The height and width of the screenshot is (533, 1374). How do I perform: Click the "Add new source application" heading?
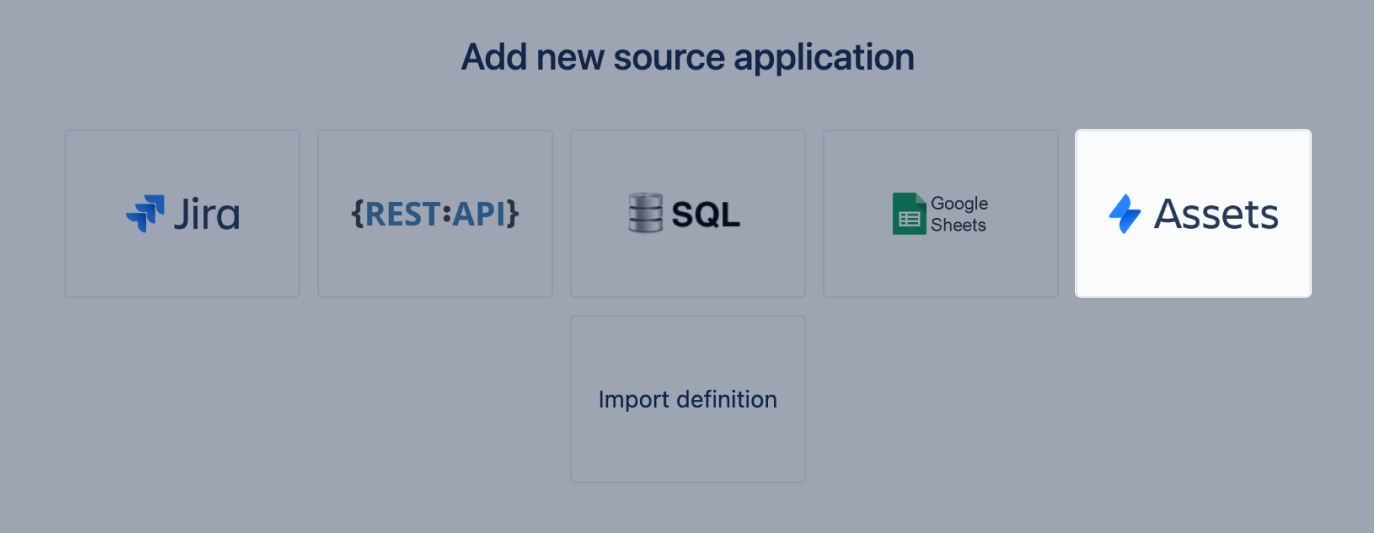(687, 57)
